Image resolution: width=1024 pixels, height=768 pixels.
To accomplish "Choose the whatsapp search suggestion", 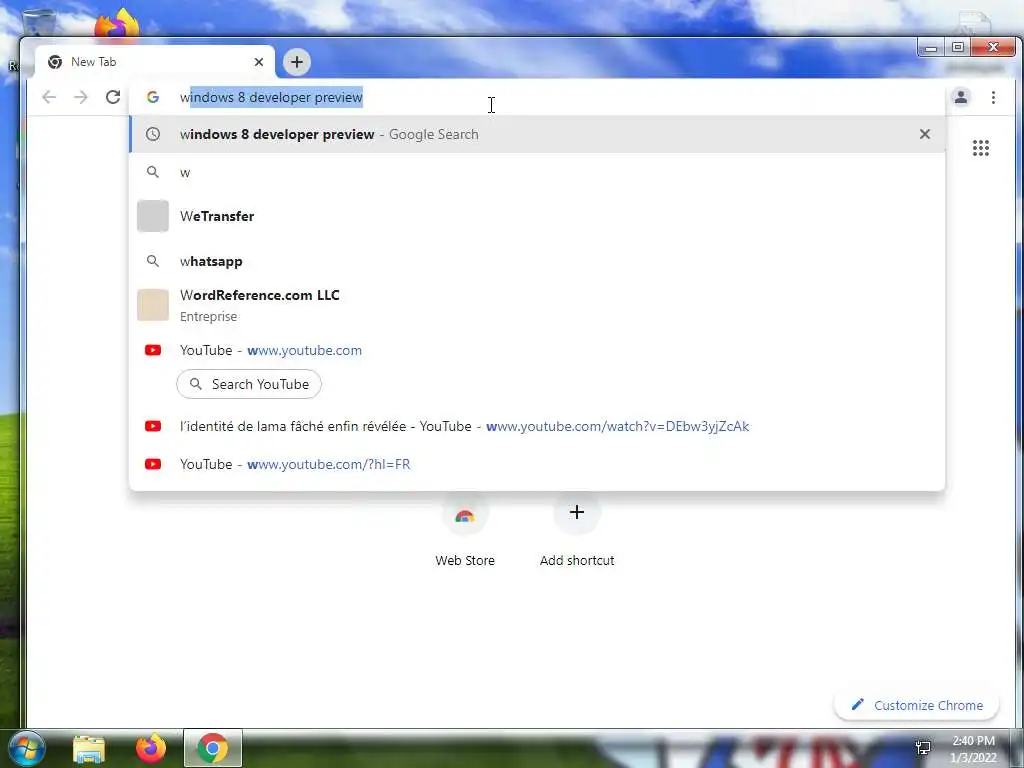I will (537, 261).
